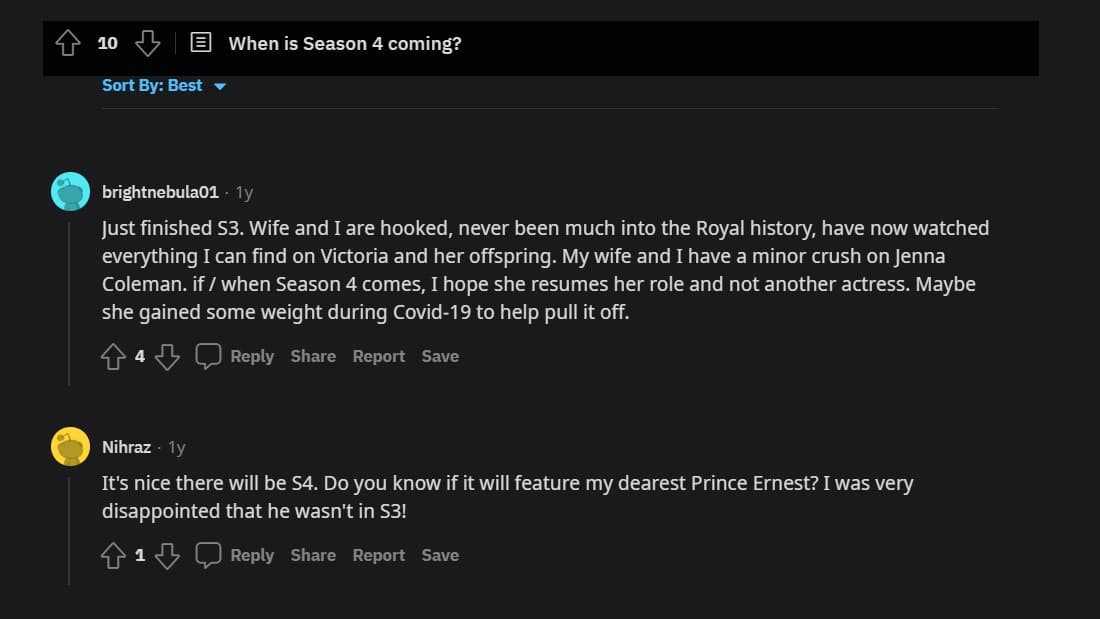Open brightnebula01's user profile link
1100x619 pixels.
[x=160, y=192]
